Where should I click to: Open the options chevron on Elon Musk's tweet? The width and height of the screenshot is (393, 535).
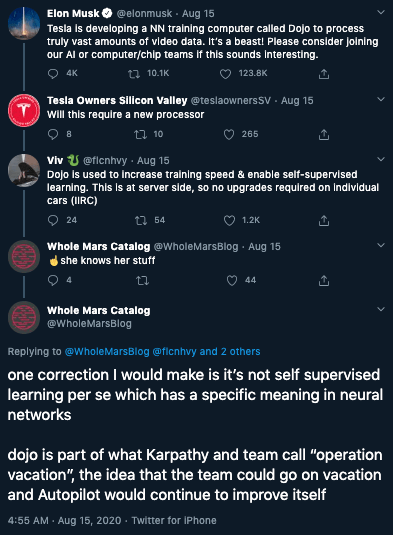(381, 13)
